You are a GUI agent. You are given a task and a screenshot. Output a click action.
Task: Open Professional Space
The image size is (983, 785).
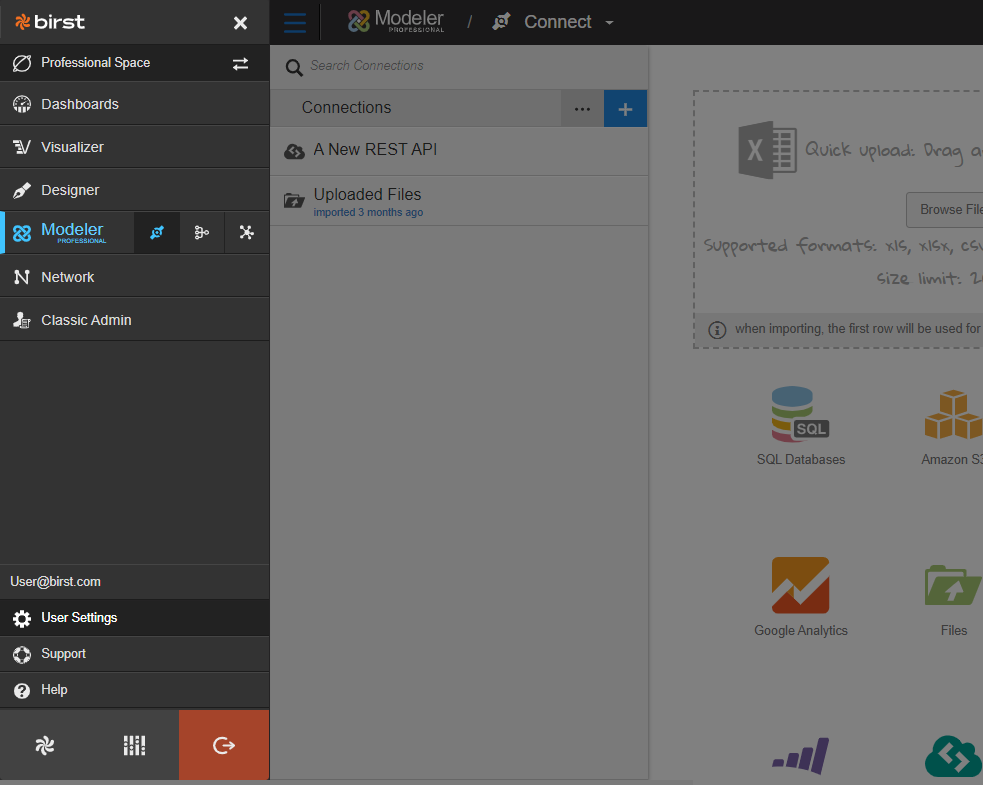pyautogui.click(x=95, y=63)
